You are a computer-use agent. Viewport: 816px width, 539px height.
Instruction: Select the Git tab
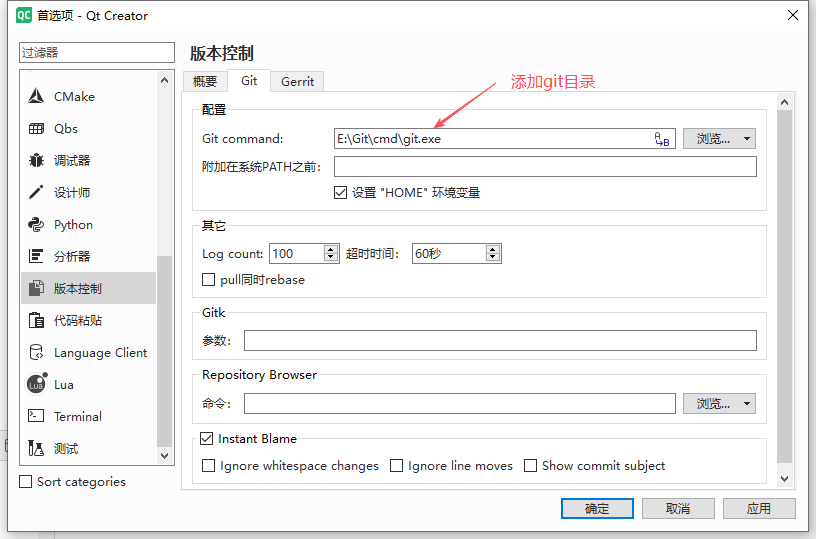[249, 81]
